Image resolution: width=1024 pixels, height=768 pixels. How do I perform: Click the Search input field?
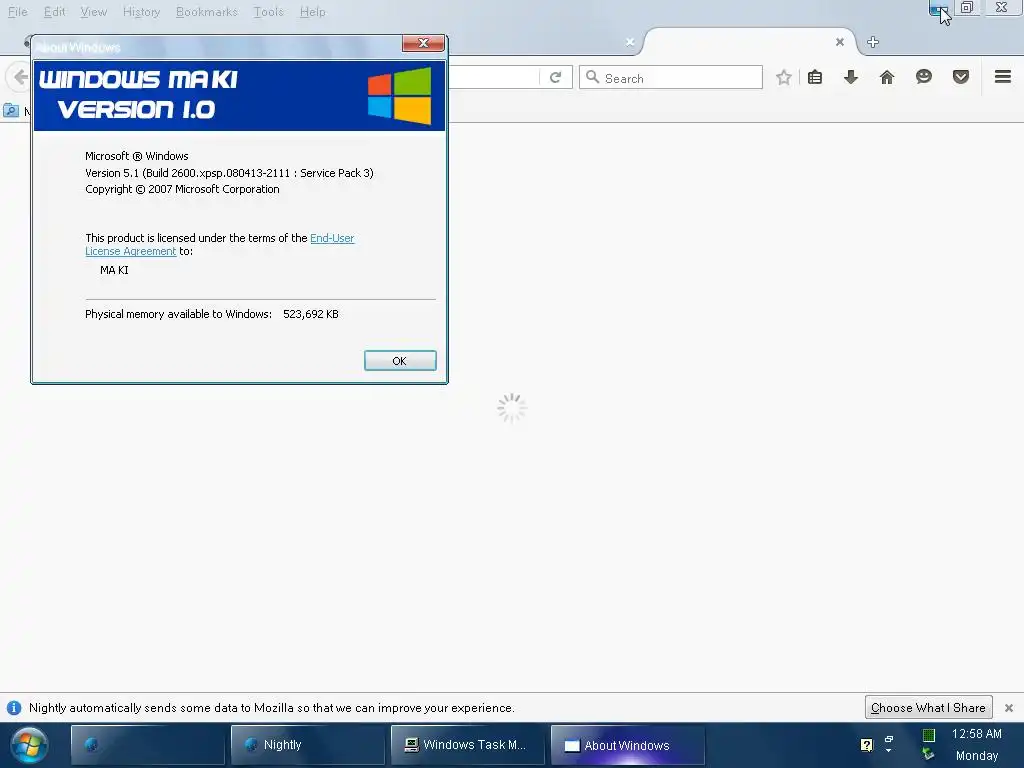coord(671,78)
